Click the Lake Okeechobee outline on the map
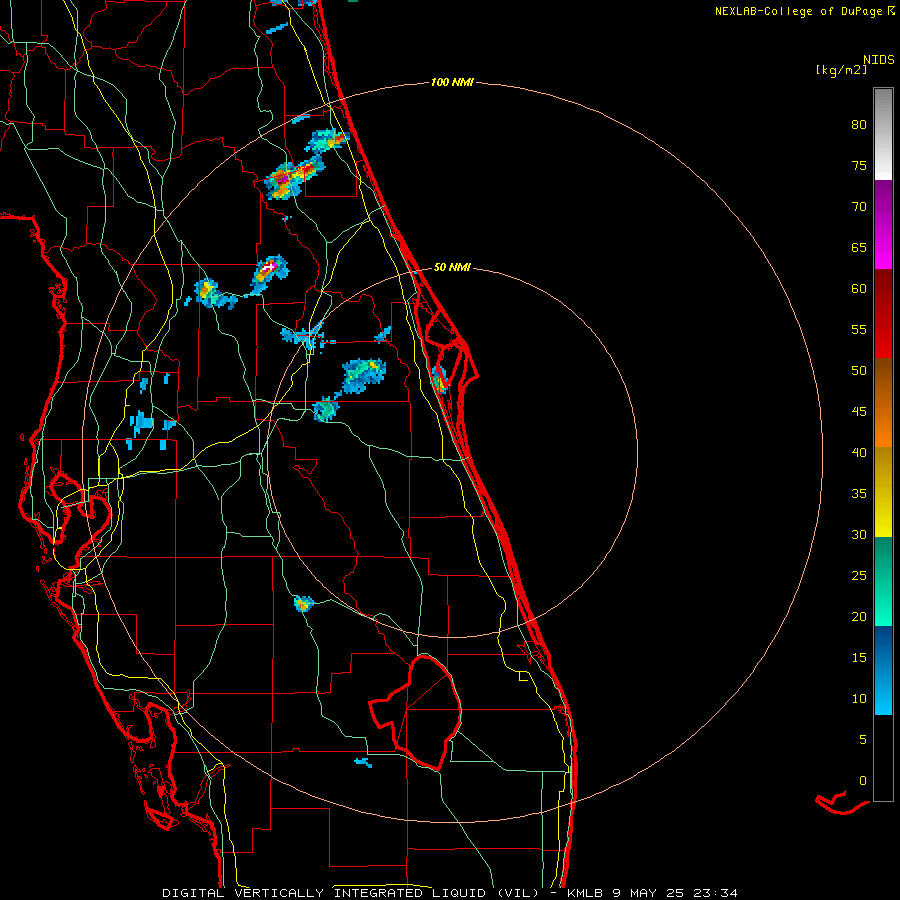The height and width of the screenshot is (900, 900). (416, 712)
